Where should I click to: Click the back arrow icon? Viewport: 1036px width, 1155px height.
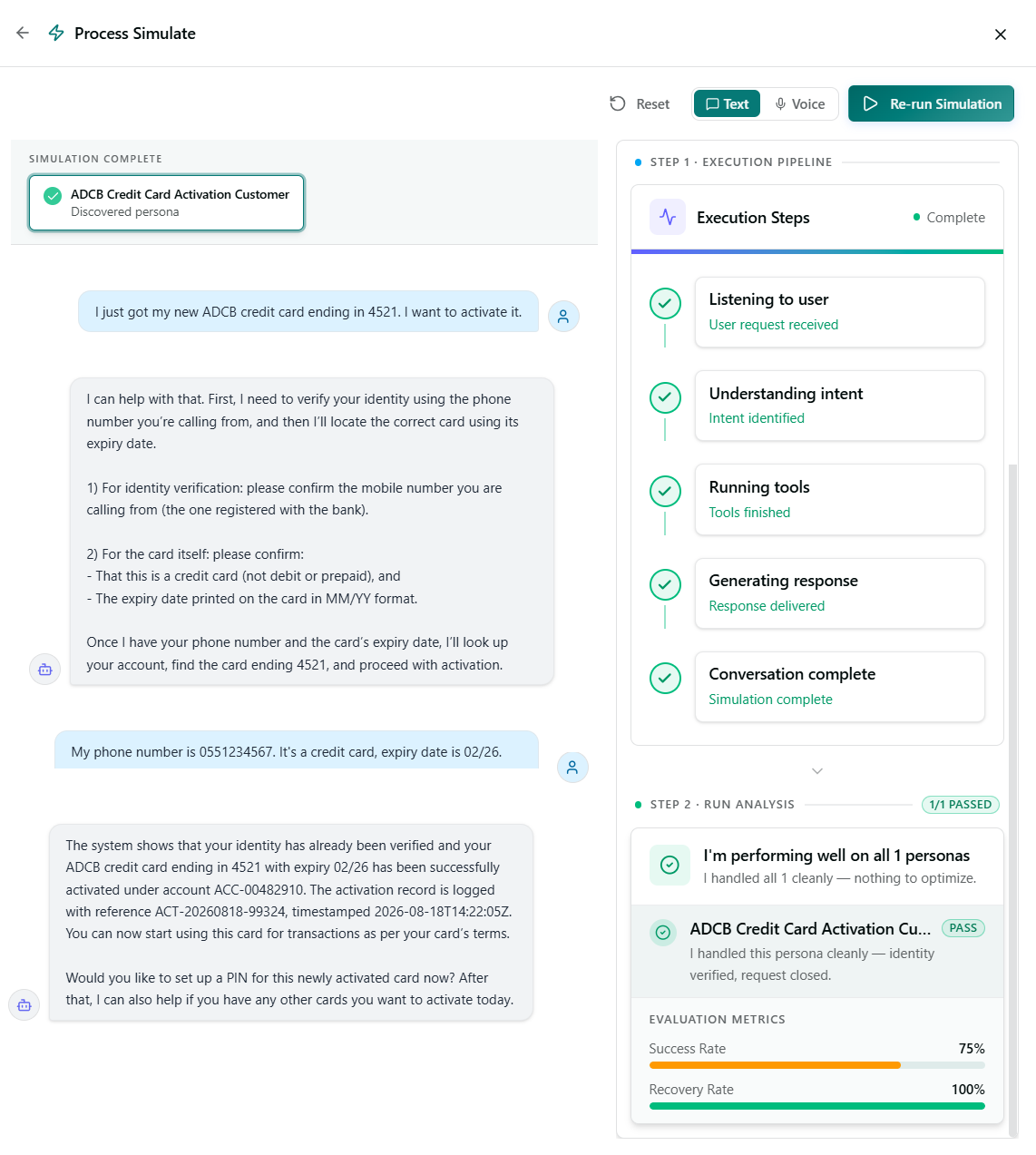point(23,33)
